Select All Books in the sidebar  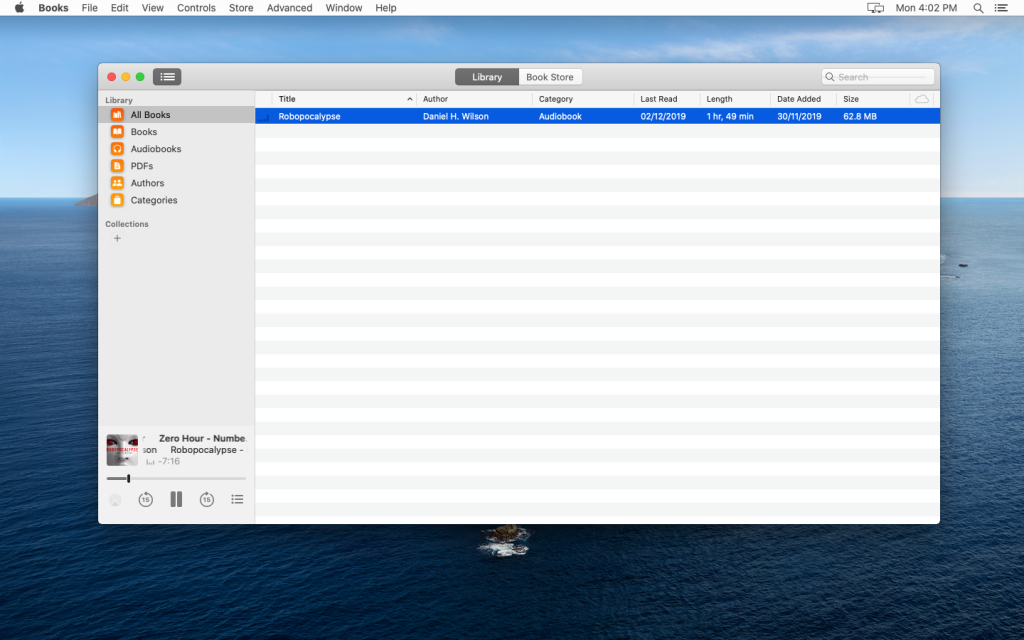[176, 115]
